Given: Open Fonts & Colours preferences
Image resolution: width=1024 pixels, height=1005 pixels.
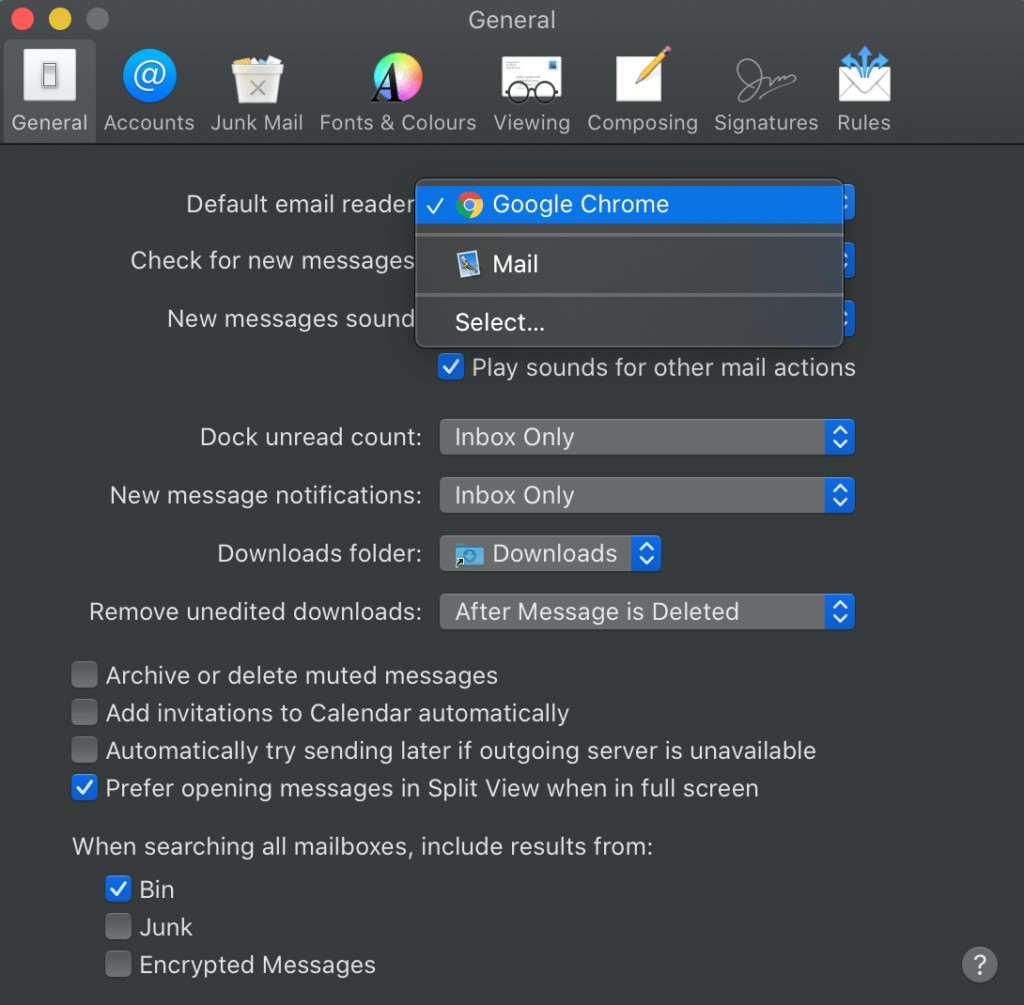Looking at the screenshot, I should click(x=397, y=88).
